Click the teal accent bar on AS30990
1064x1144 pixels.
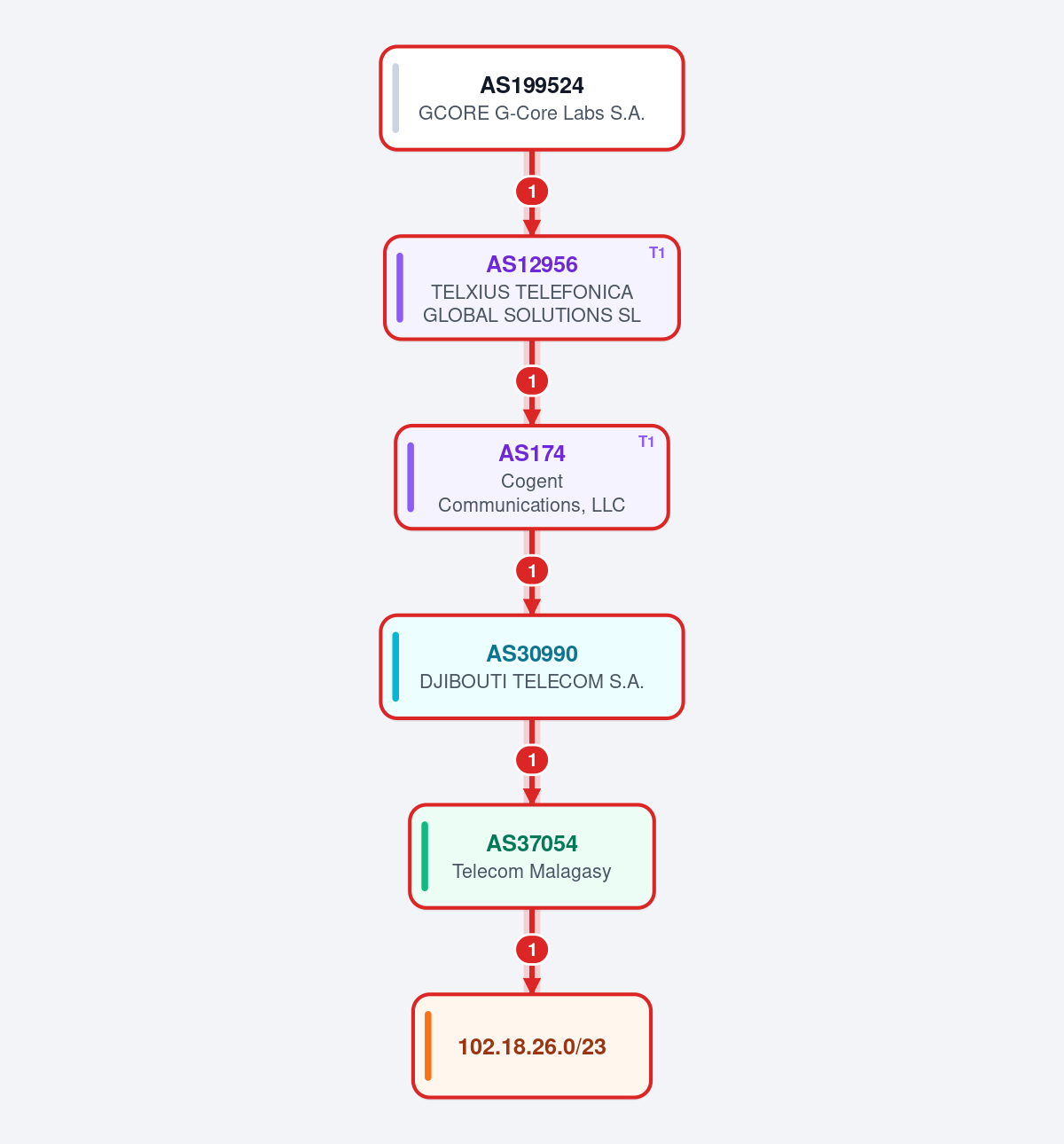[x=395, y=667]
